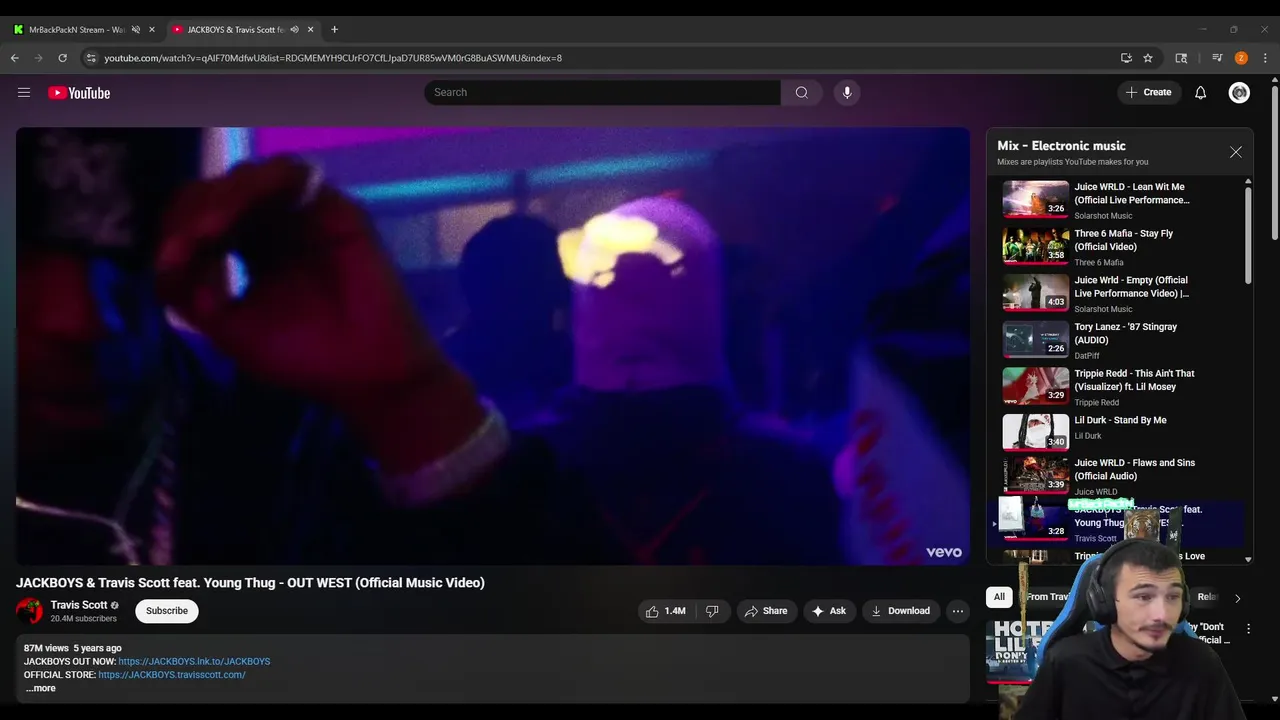The height and width of the screenshot is (720, 1280).
Task: Start voice search with microphone icon
Action: tap(847, 92)
